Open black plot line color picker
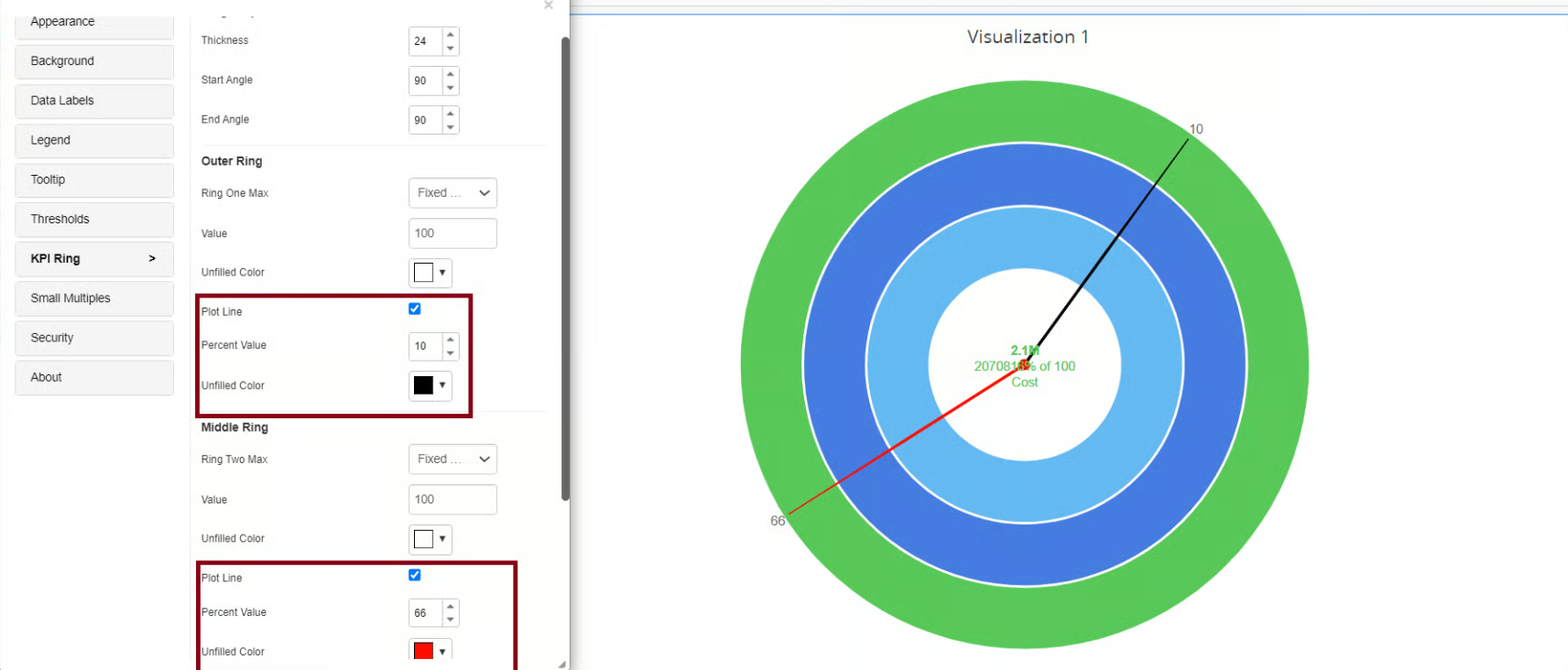Viewport: 1568px width, 670px height. pyautogui.click(x=430, y=385)
